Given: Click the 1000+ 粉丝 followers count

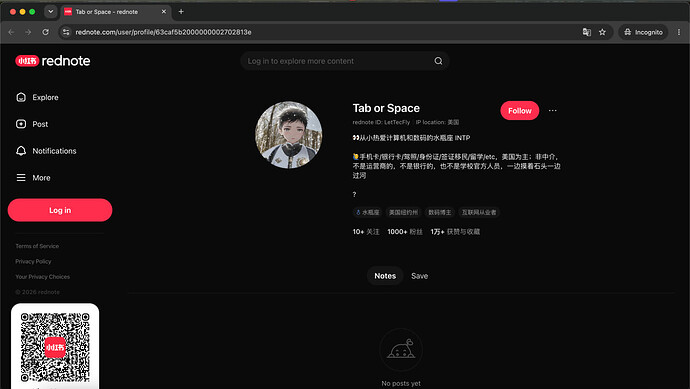Looking at the screenshot, I should (x=405, y=231).
